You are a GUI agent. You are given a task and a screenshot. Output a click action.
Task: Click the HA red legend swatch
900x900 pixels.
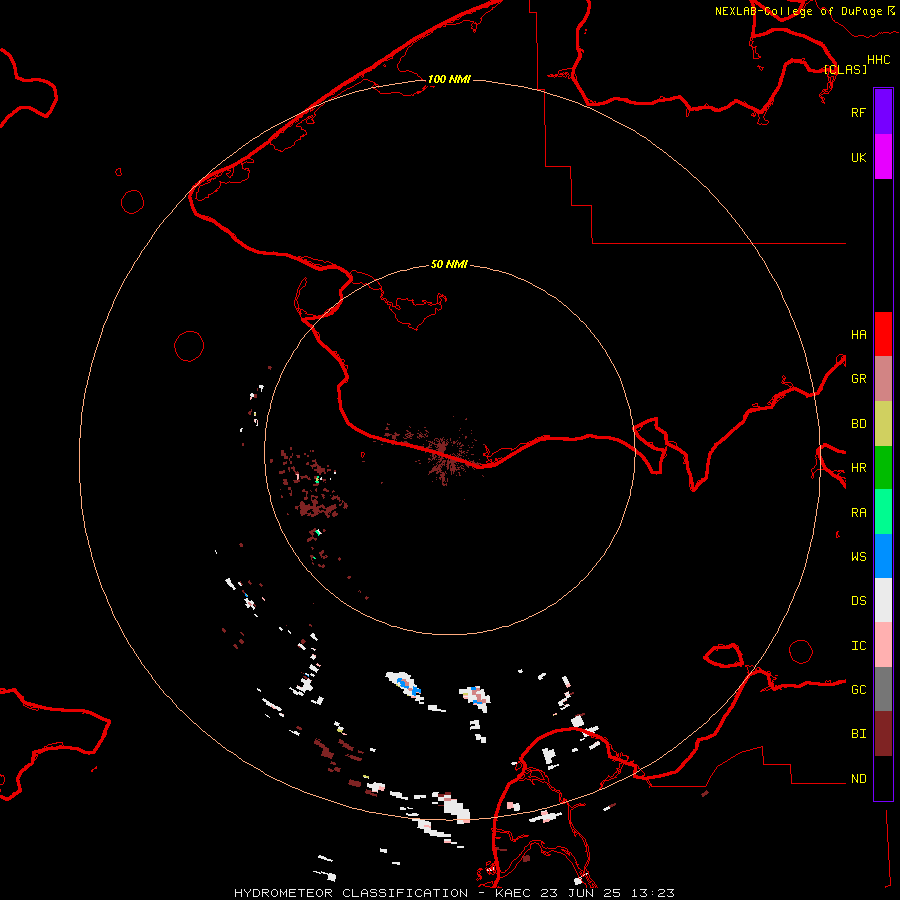tap(883, 334)
